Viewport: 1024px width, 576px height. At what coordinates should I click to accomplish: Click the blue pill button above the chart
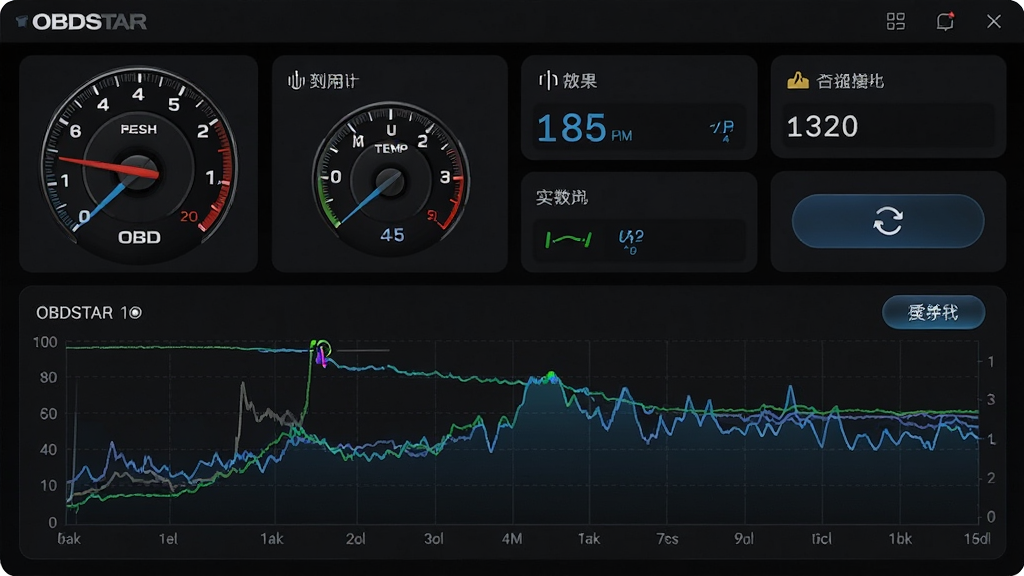point(933,312)
